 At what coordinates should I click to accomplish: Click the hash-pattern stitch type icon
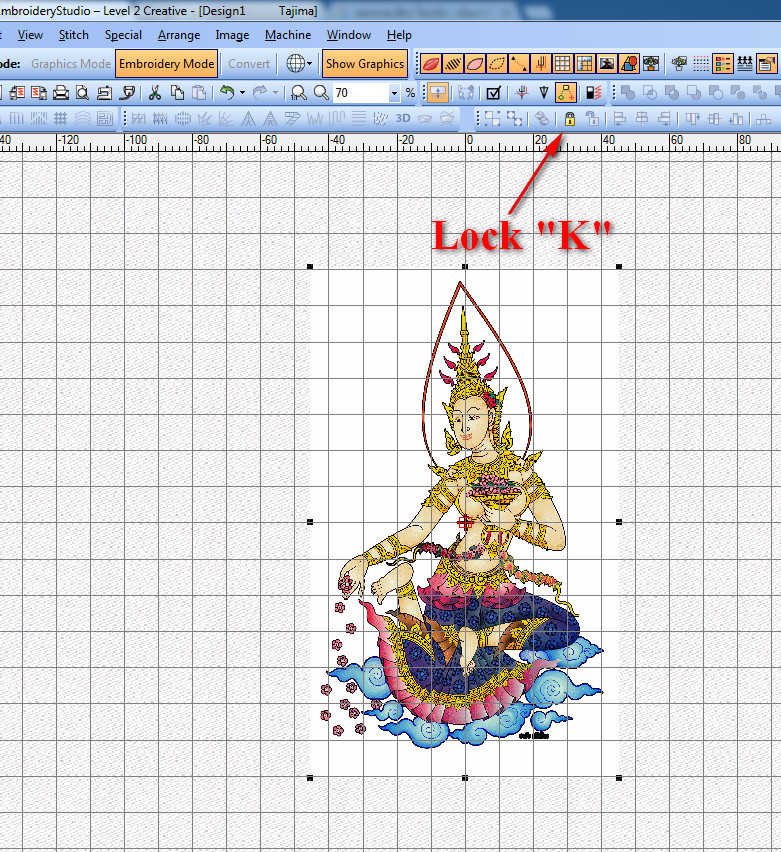[x=60, y=118]
